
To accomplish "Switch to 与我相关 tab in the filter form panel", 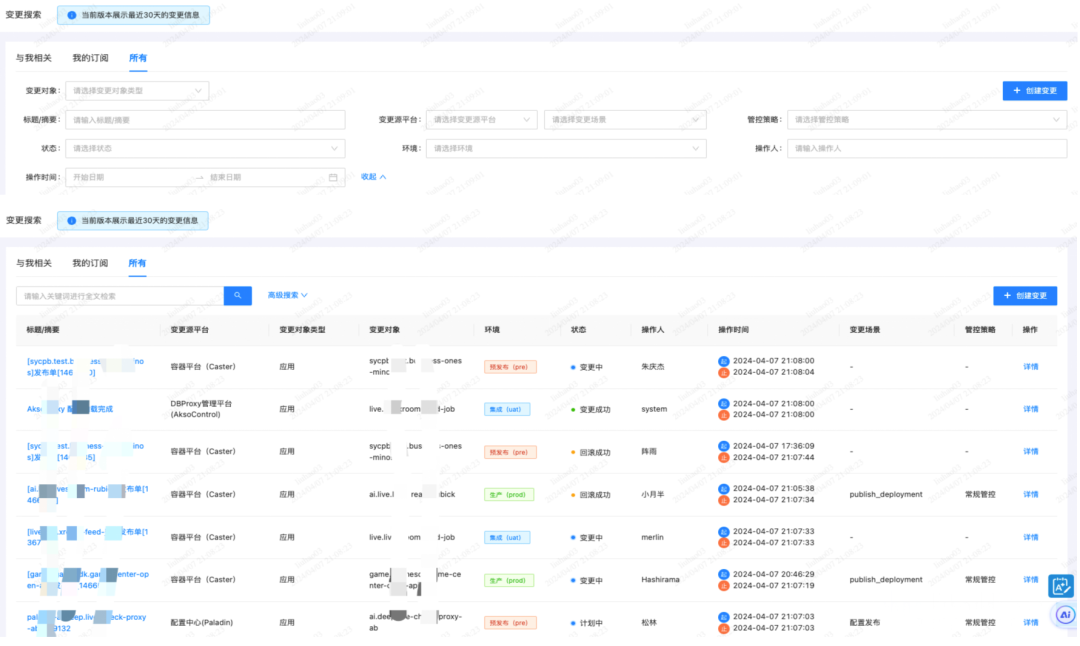I will coord(34,58).
